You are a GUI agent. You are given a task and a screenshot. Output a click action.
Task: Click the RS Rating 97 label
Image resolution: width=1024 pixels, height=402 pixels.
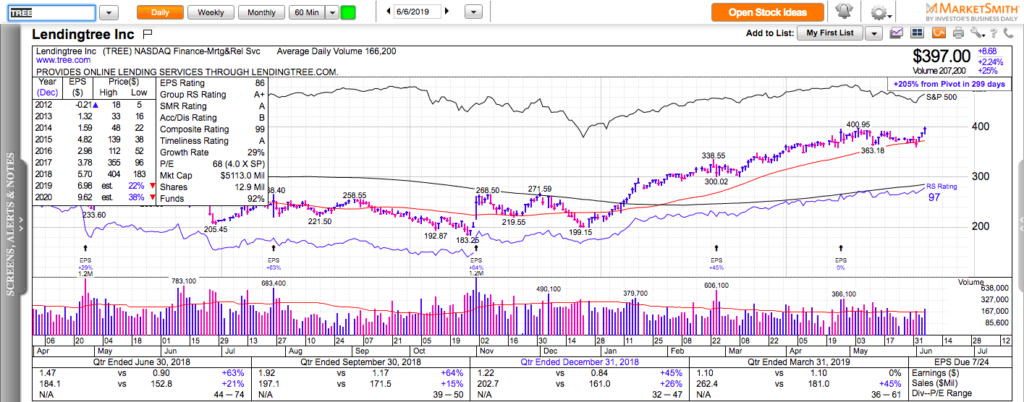pyautogui.click(x=940, y=191)
